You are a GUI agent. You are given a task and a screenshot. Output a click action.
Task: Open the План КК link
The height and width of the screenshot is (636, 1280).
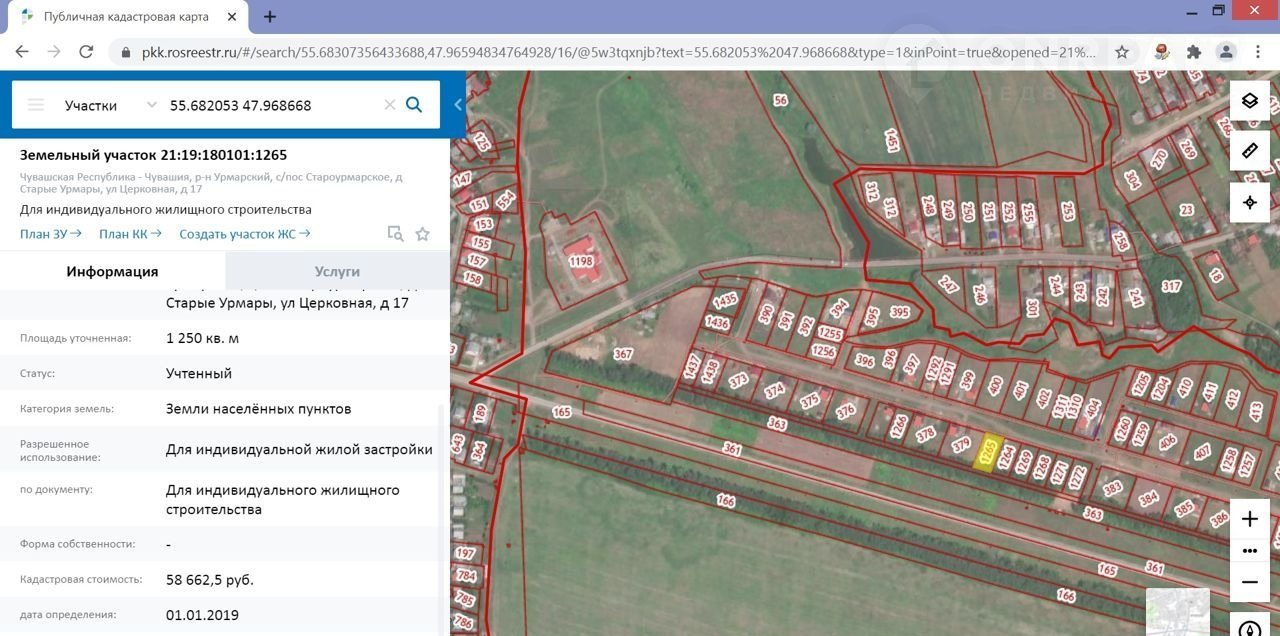130,234
